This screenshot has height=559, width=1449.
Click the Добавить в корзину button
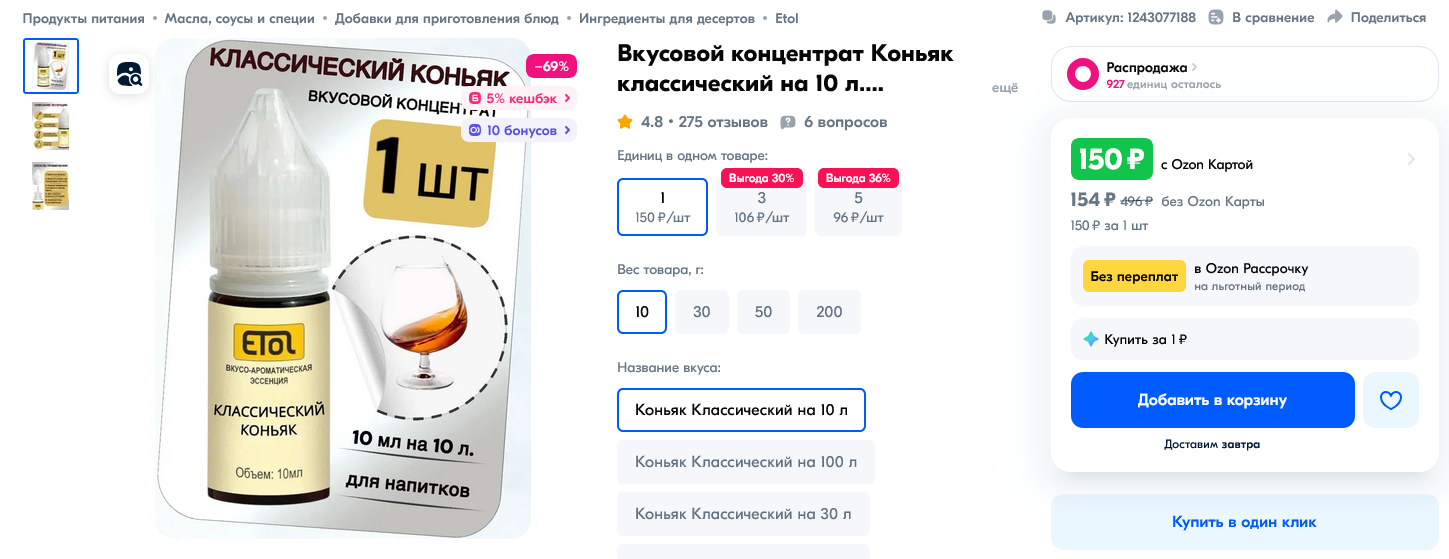pyautogui.click(x=1213, y=400)
